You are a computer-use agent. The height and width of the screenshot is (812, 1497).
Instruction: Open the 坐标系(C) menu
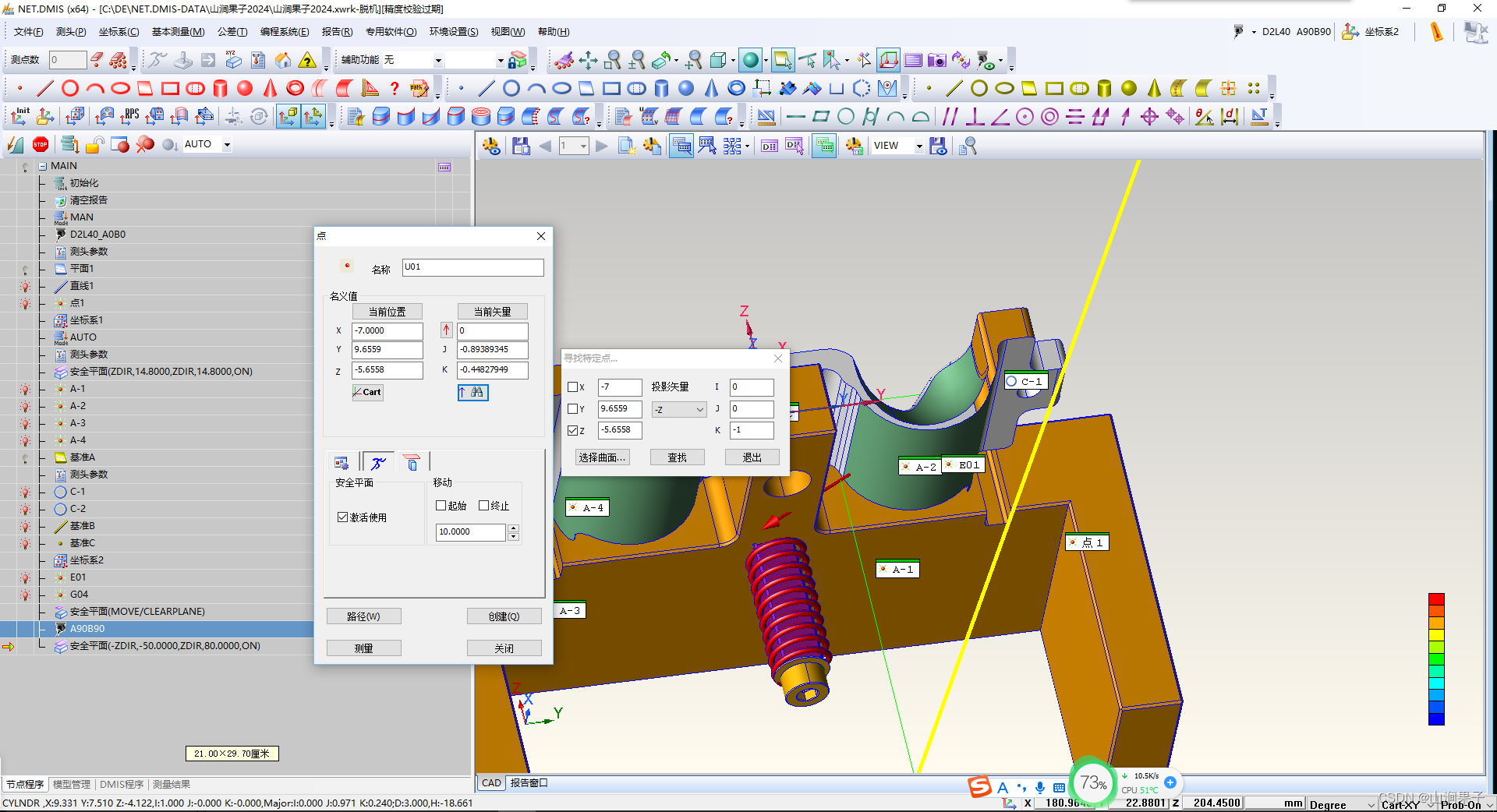pos(119,32)
